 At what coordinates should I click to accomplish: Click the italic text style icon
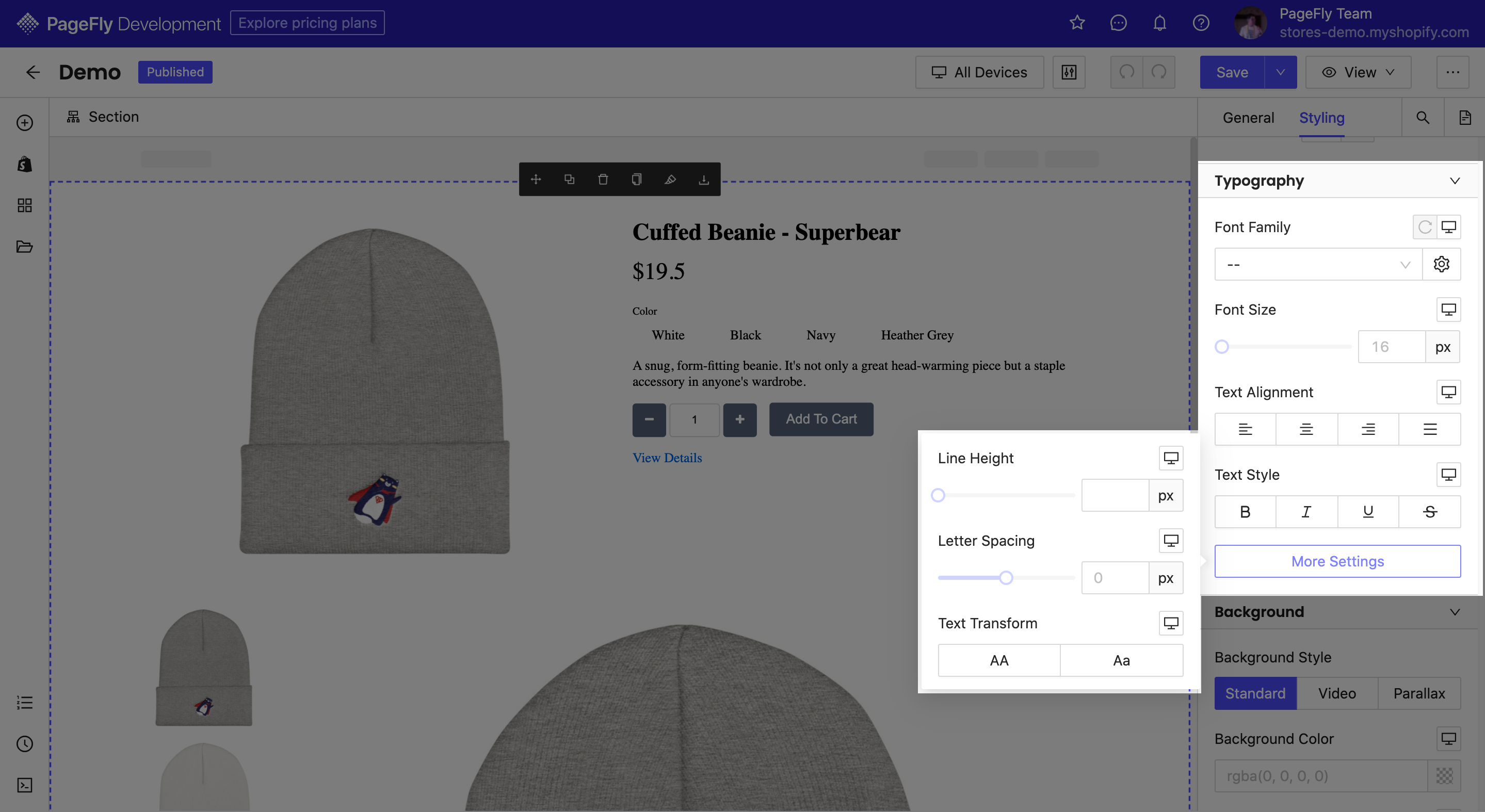tap(1306, 511)
